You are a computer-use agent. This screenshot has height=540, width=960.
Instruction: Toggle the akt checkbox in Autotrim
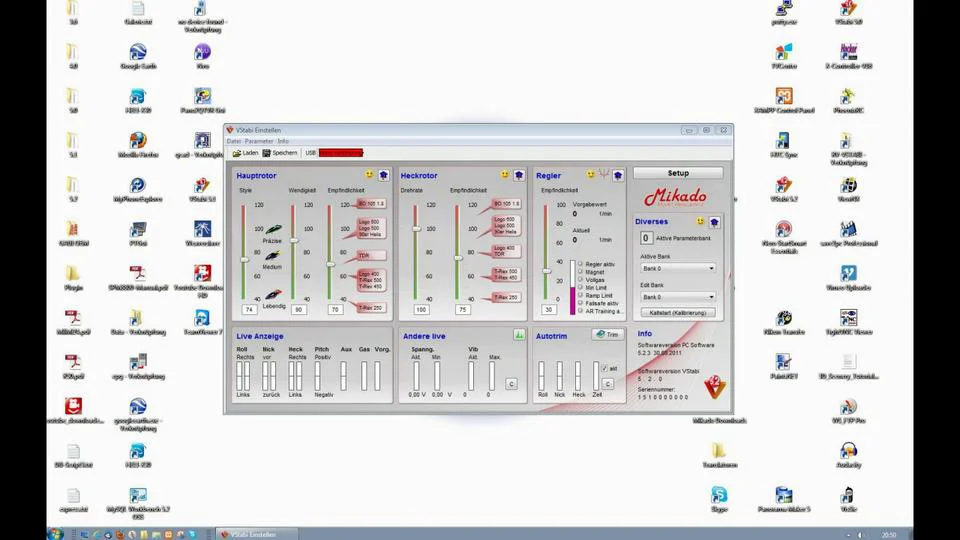[605, 369]
